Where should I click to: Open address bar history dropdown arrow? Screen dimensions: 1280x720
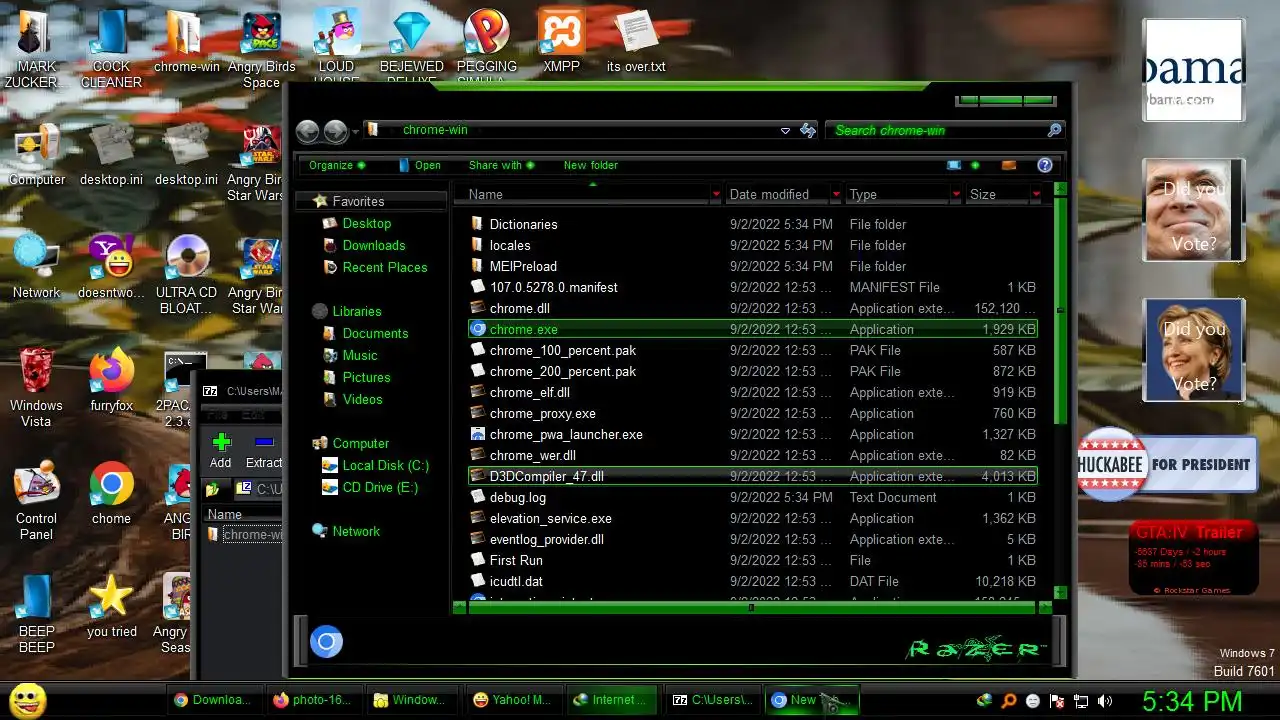(x=785, y=131)
